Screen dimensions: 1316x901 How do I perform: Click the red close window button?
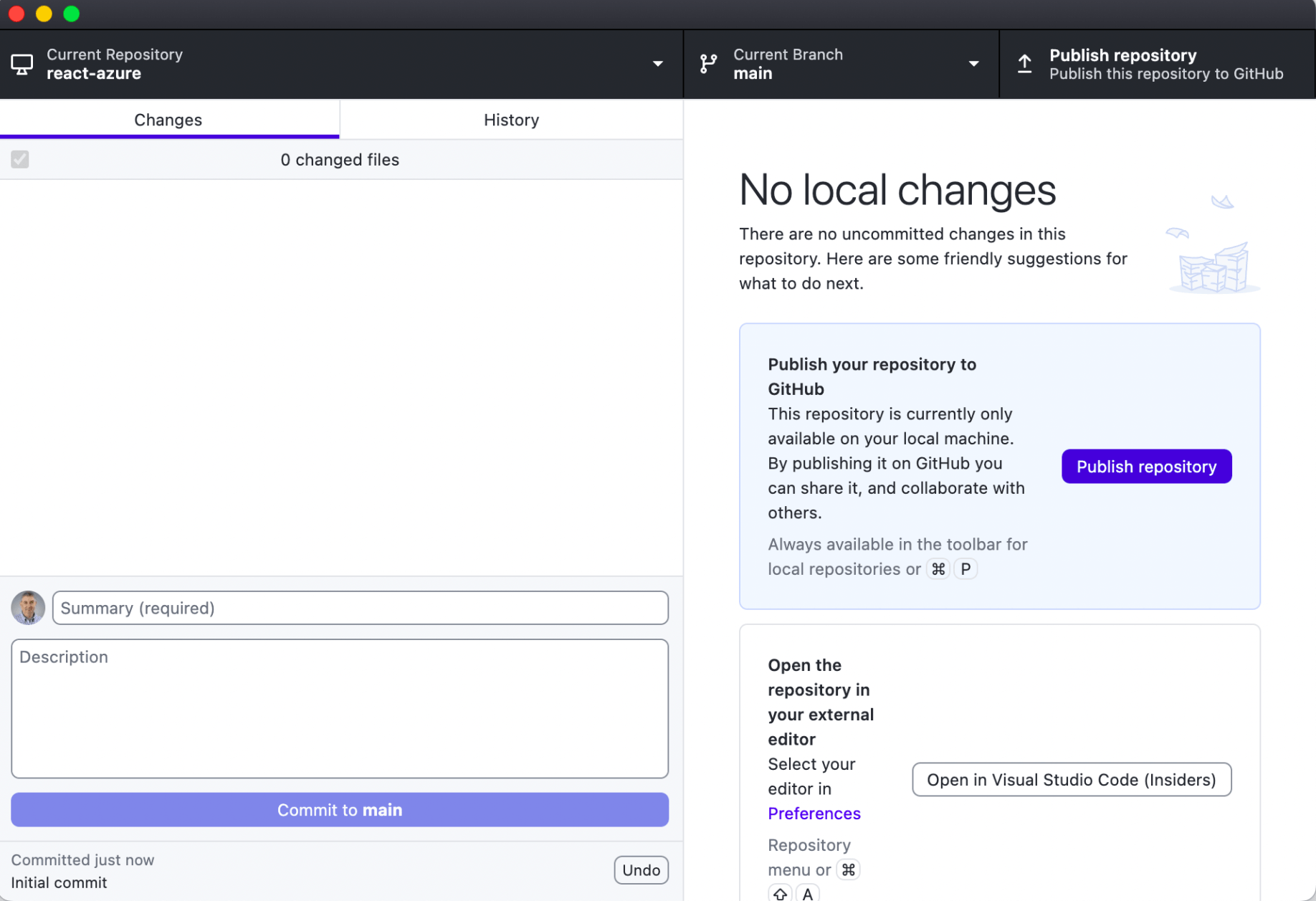(16, 14)
